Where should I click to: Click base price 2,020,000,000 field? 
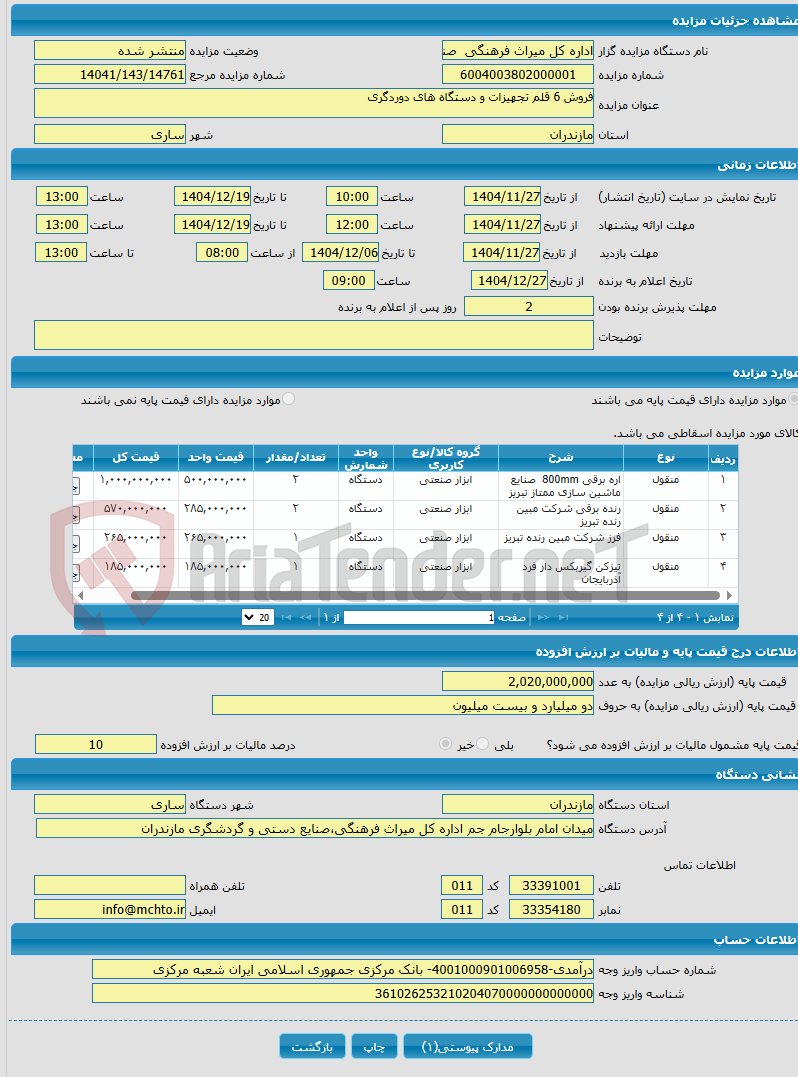[x=518, y=681]
